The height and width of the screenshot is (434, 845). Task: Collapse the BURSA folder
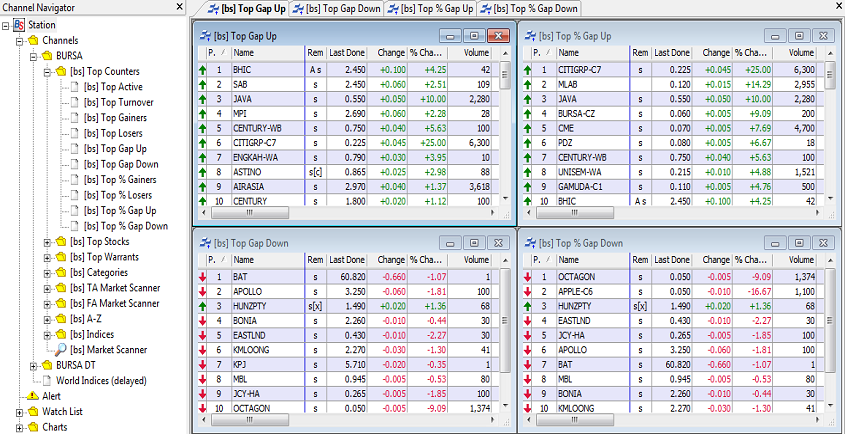[x=33, y=56]
